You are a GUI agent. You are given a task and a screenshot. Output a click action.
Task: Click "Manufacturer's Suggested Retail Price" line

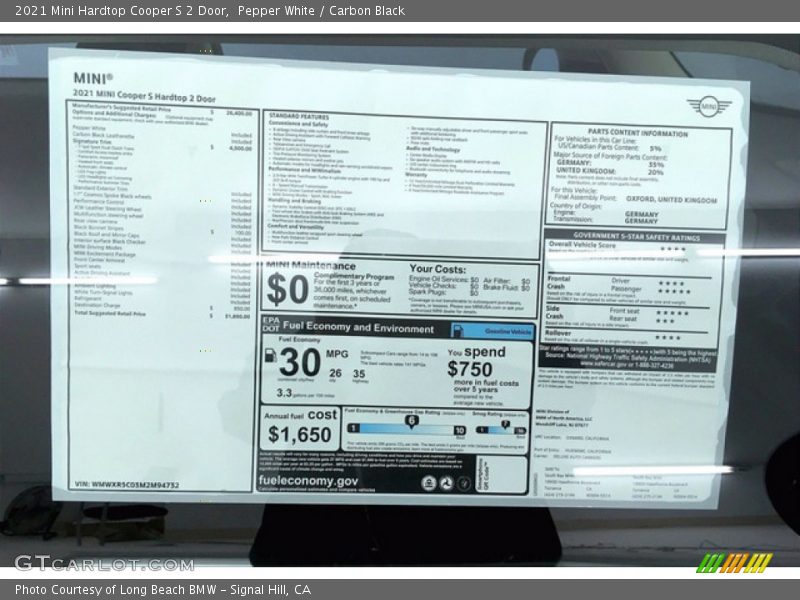(x=162, y=110)
